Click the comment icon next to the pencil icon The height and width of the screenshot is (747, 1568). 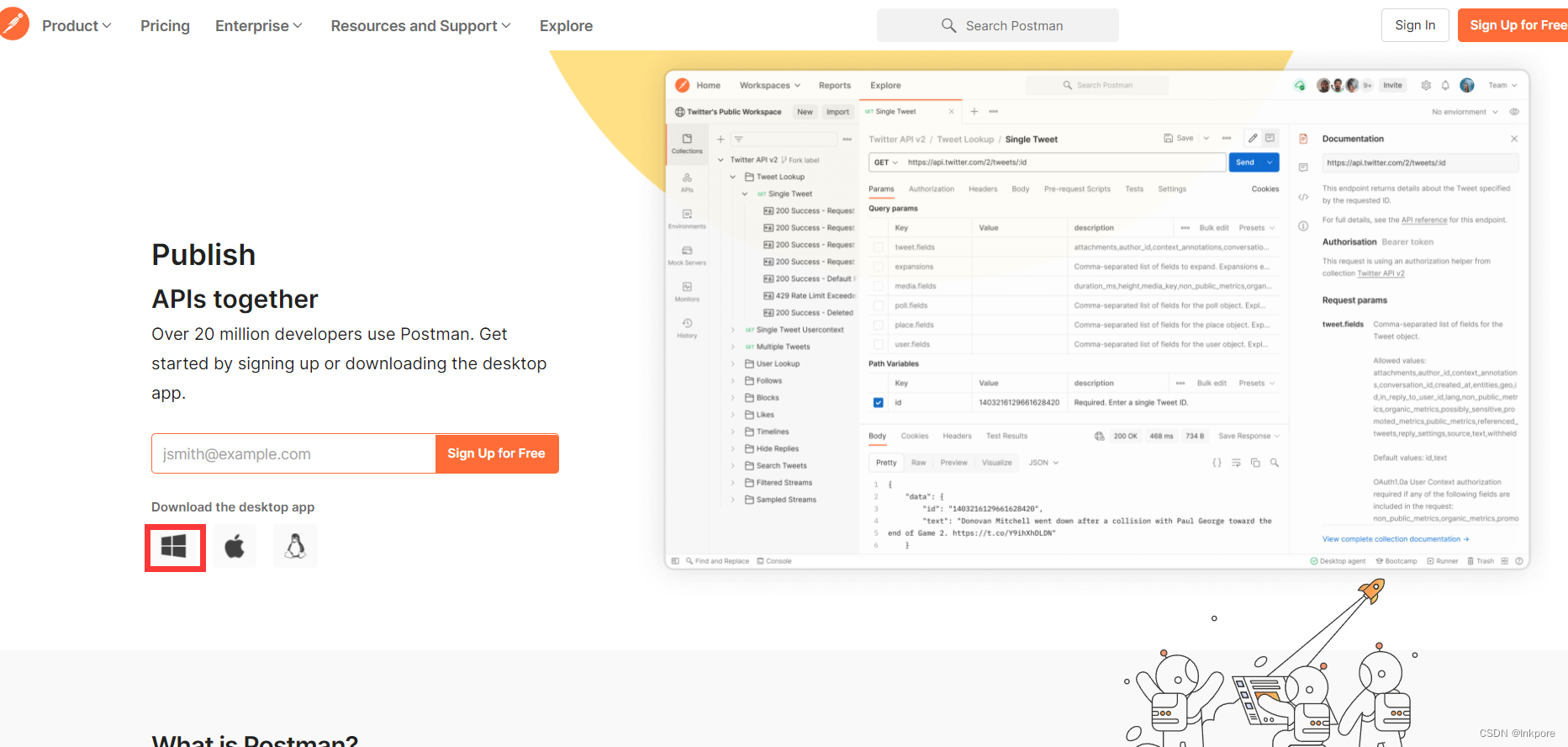1270,138
